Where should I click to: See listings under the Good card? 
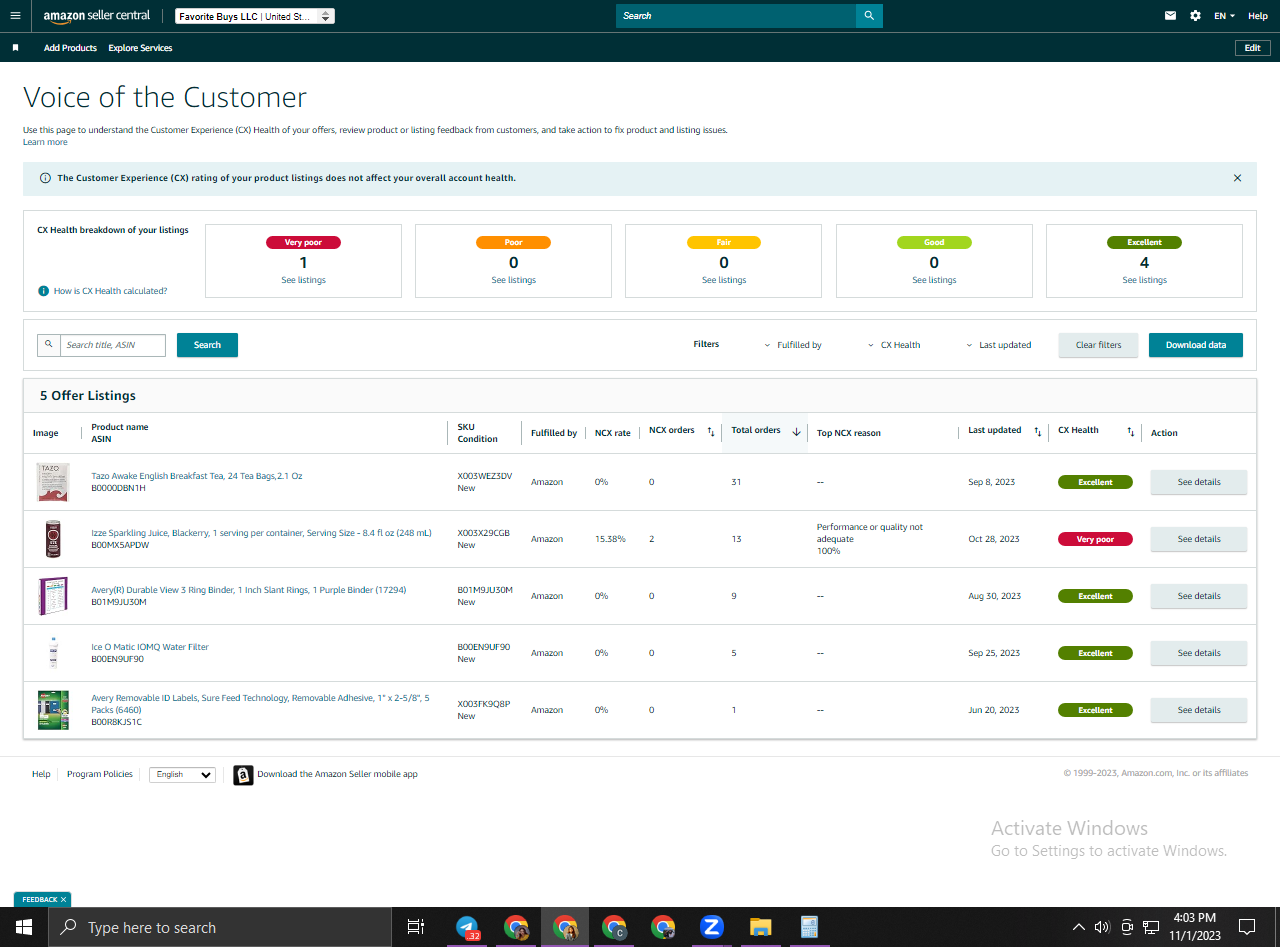[934, 280]
